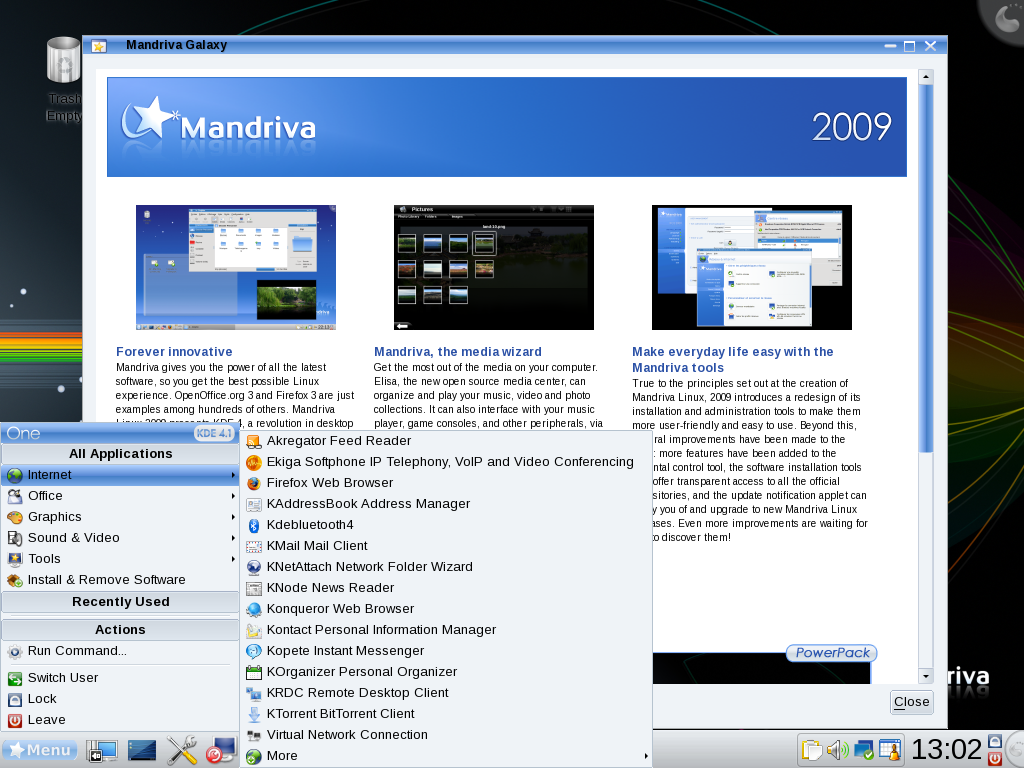
Task: Open Ekiga Softphone from the Internet submenu
Action: pos(447,462)
